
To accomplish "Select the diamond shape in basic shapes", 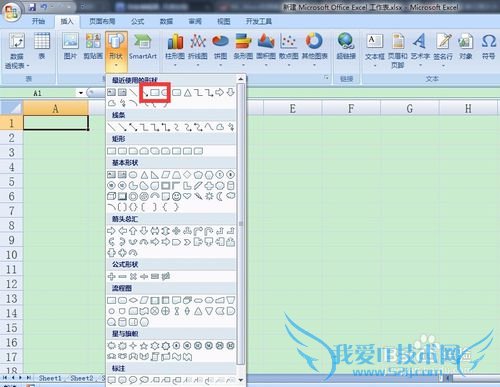I will pyautogui.click(x=187, y=174).
